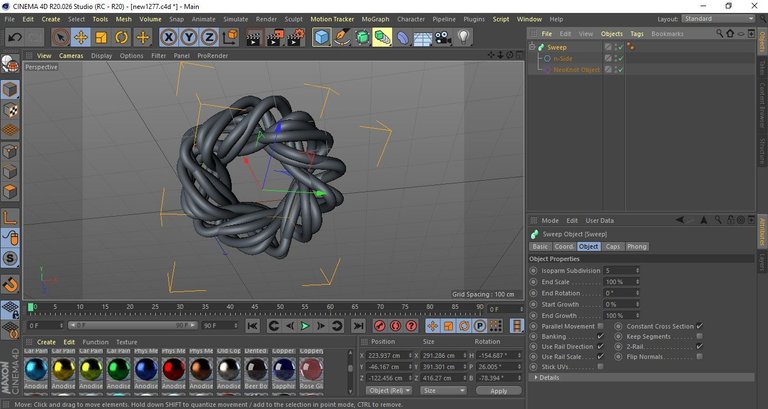Switch to the Caps tab

pyautogui.click(x=613, y=246)
